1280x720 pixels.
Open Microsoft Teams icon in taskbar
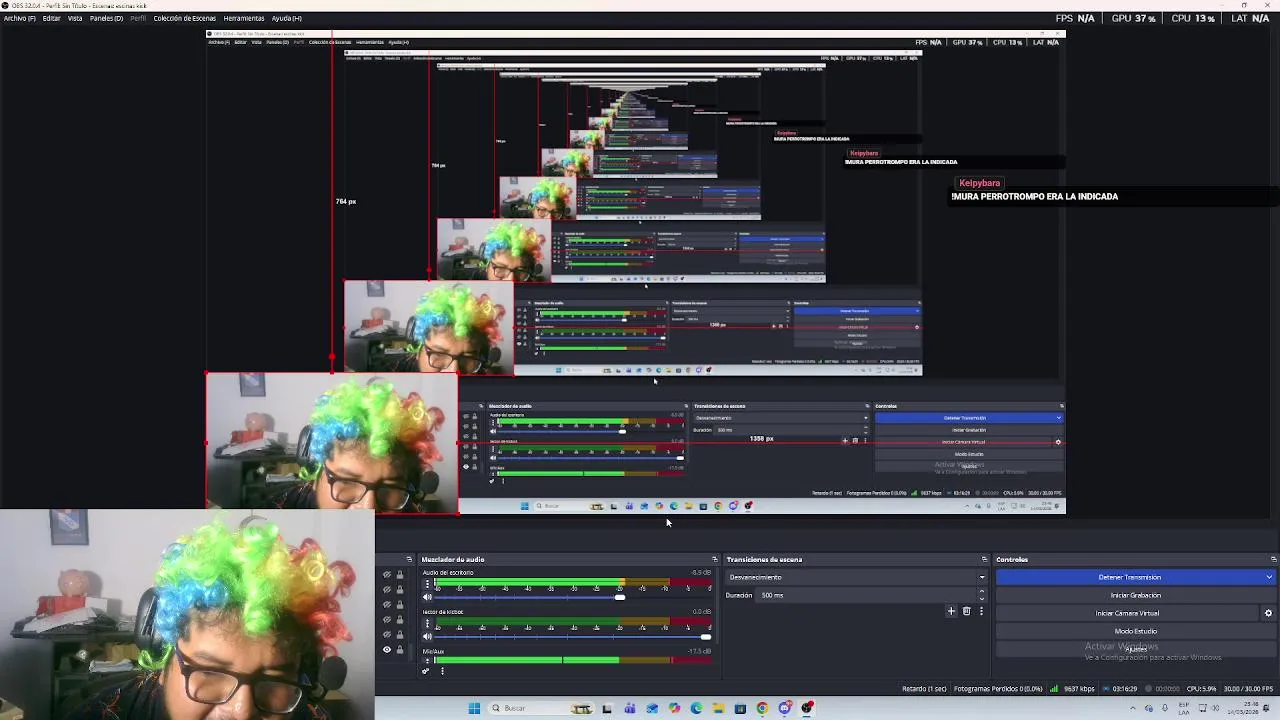[630, 708]
